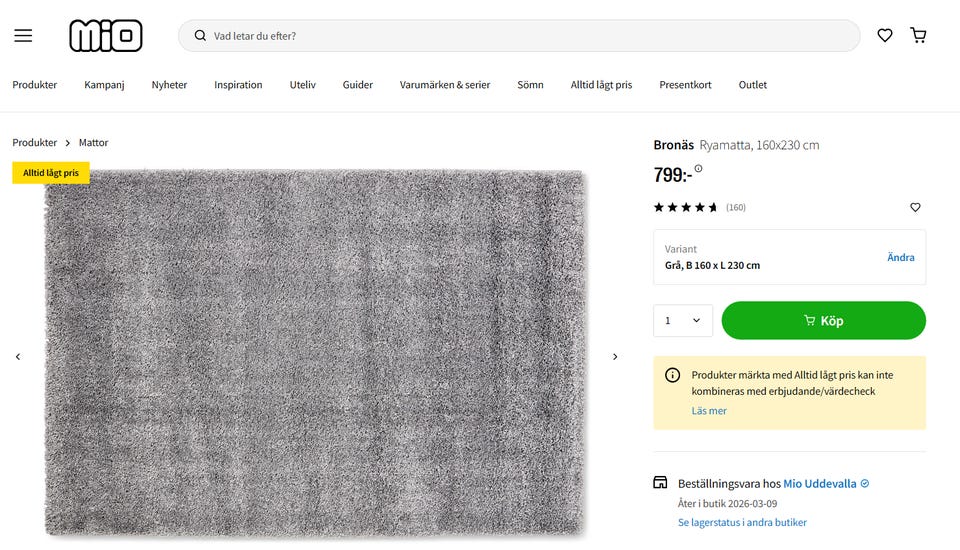Click the magnifier search icon
960x550 pixels.
click(x=200, y=36)
